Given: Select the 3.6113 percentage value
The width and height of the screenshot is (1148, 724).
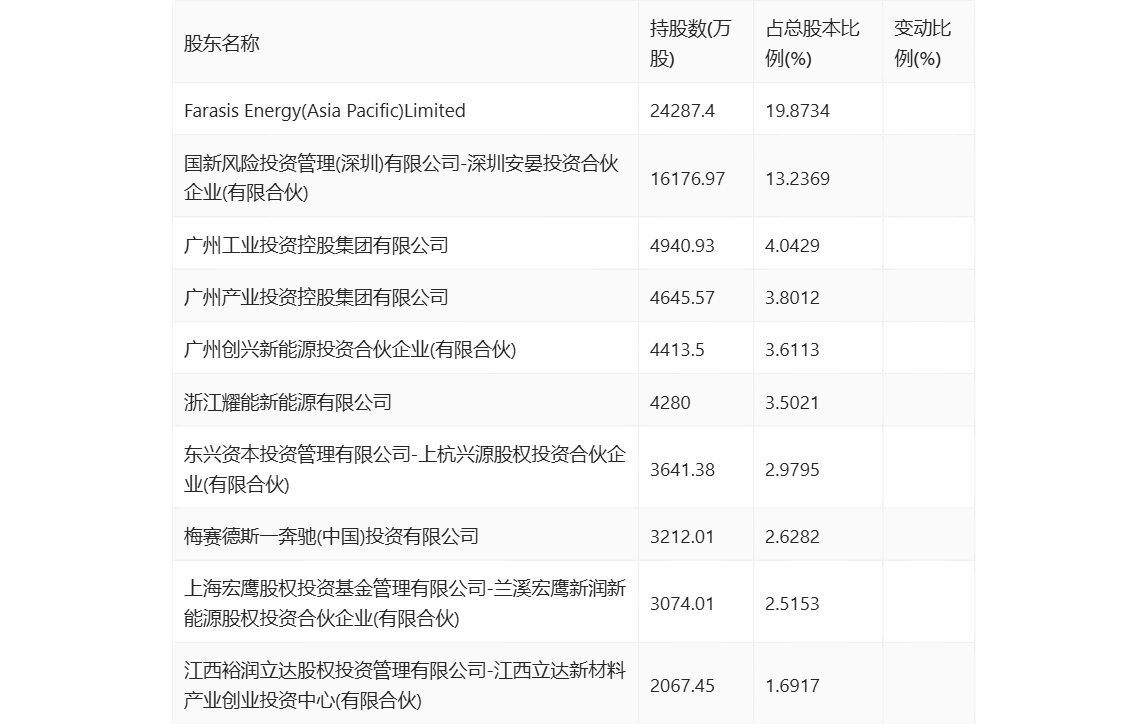Looking at the screenshot, I should click(792, 350).
